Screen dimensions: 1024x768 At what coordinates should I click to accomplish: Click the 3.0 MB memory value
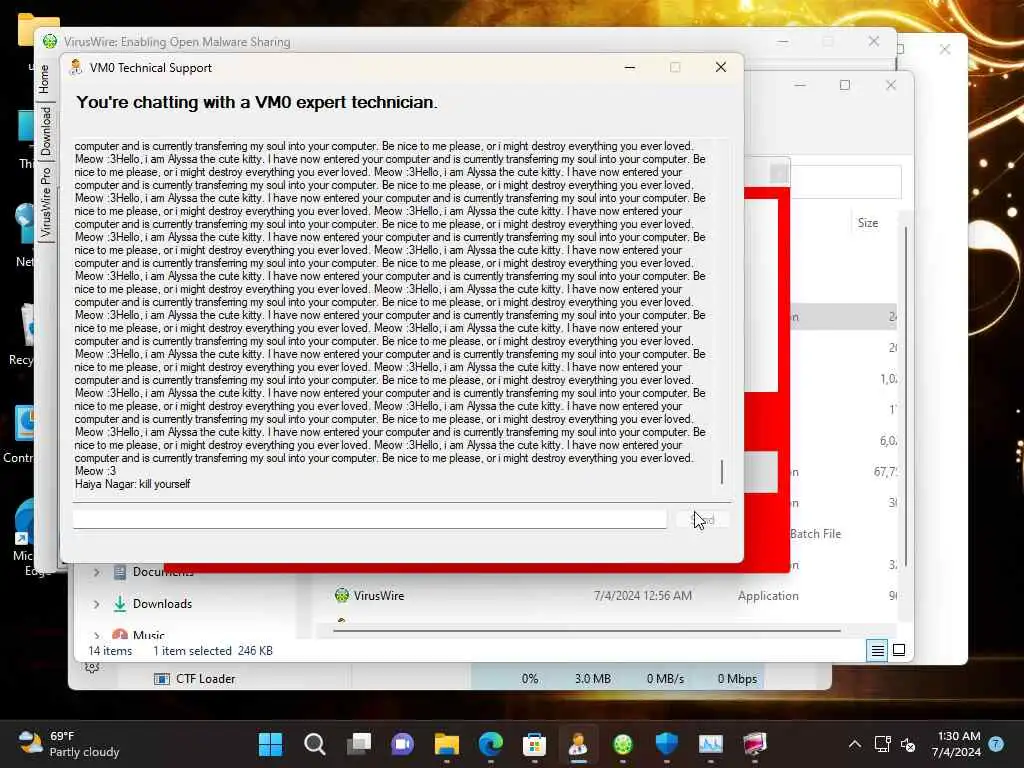(593, 679)
